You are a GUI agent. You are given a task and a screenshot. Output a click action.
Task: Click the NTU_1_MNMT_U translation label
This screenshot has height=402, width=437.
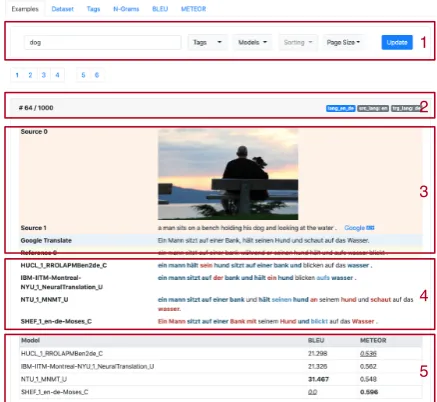pyautogui.click(x=44, y=300)
